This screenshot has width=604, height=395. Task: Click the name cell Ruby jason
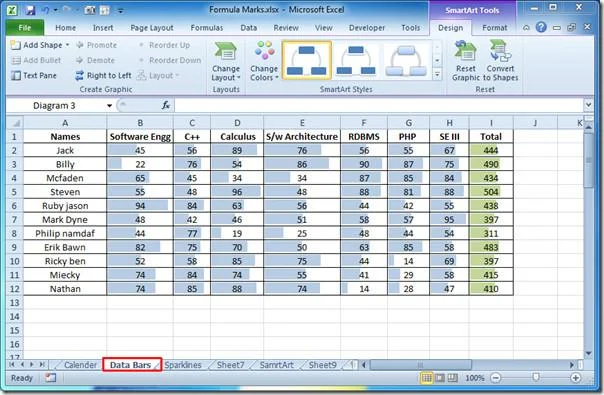click(65, 206)
